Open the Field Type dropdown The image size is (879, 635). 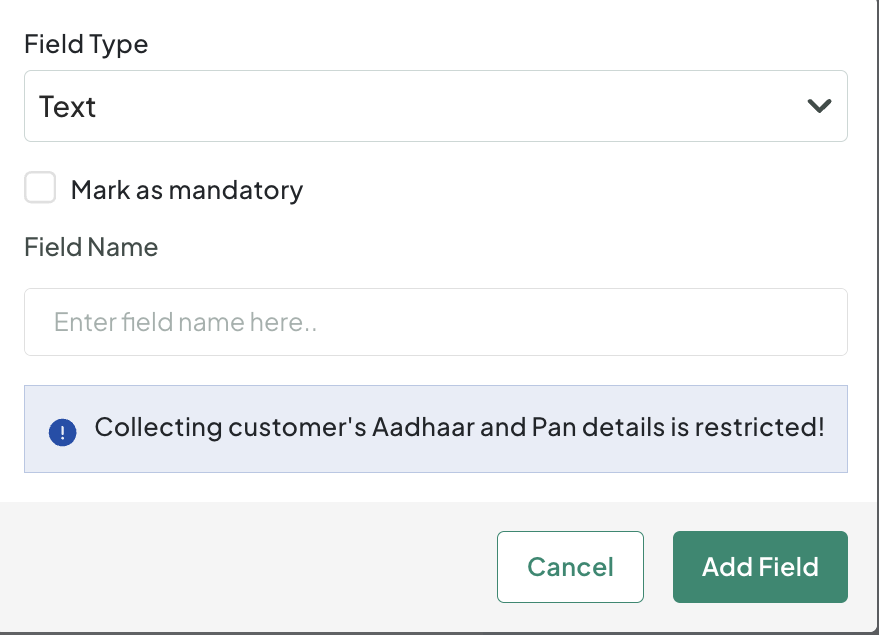pos(436,106)
